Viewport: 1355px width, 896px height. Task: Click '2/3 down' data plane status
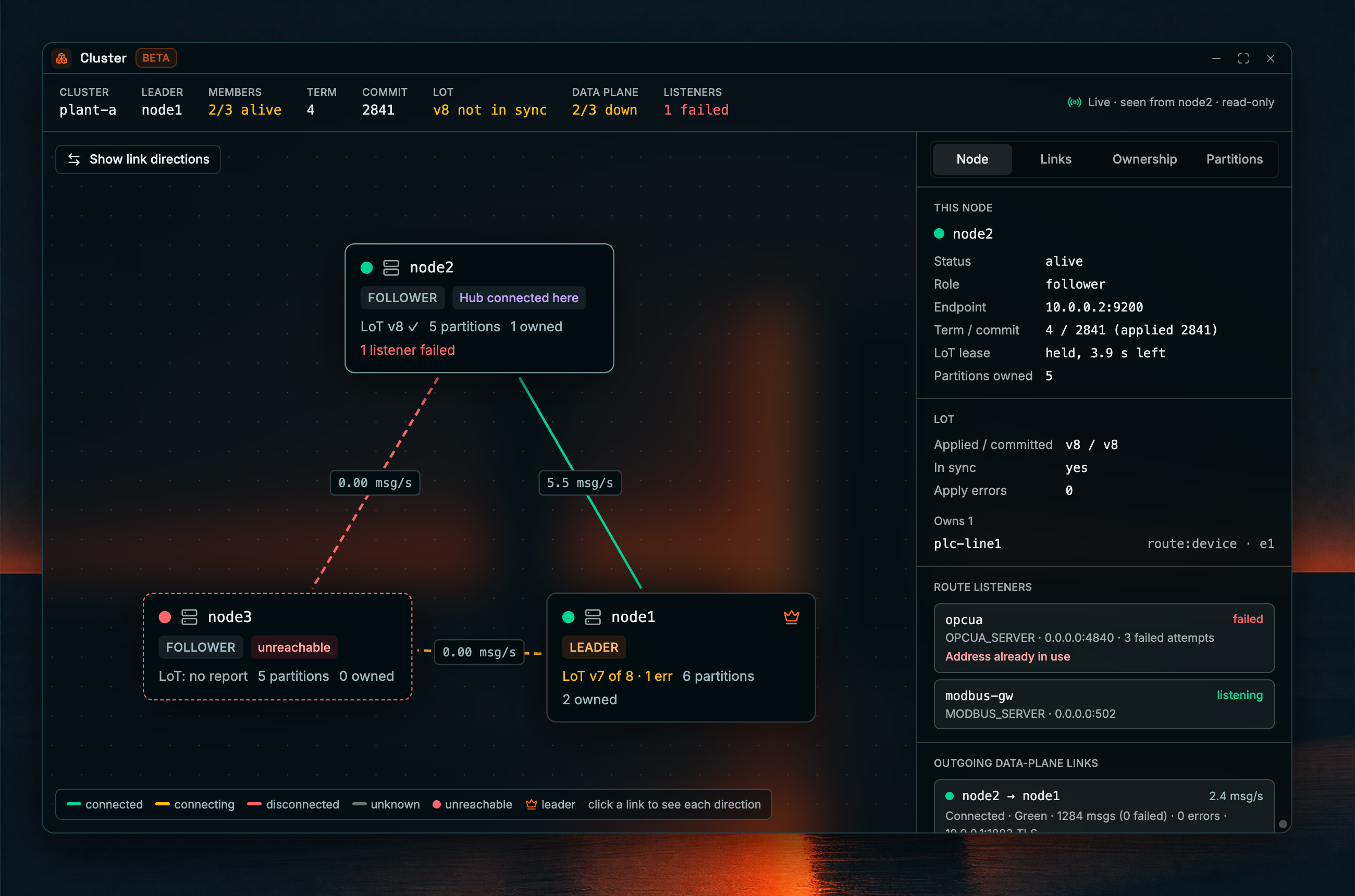click(x=605, y=110)
